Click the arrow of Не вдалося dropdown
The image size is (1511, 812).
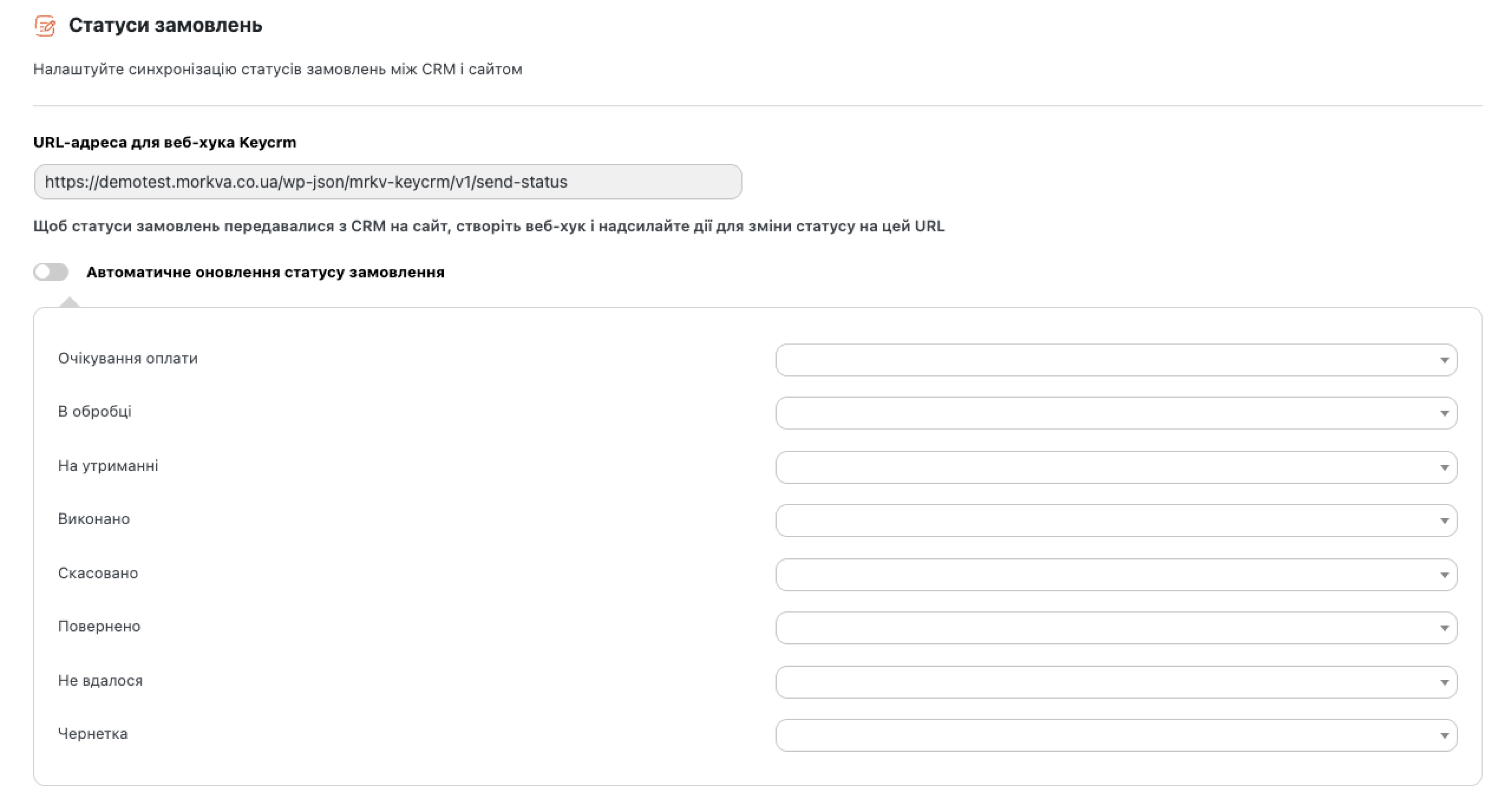coord(1444,682)
